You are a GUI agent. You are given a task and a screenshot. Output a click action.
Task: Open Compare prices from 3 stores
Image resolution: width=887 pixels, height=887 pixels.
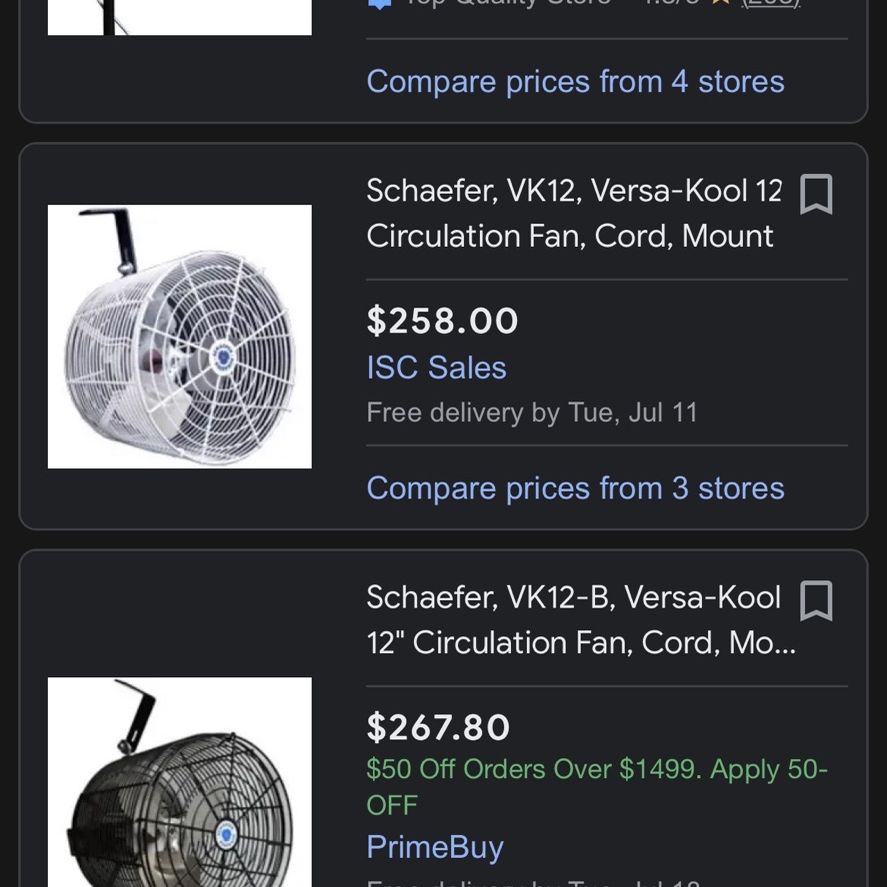[x=575, y=488]
